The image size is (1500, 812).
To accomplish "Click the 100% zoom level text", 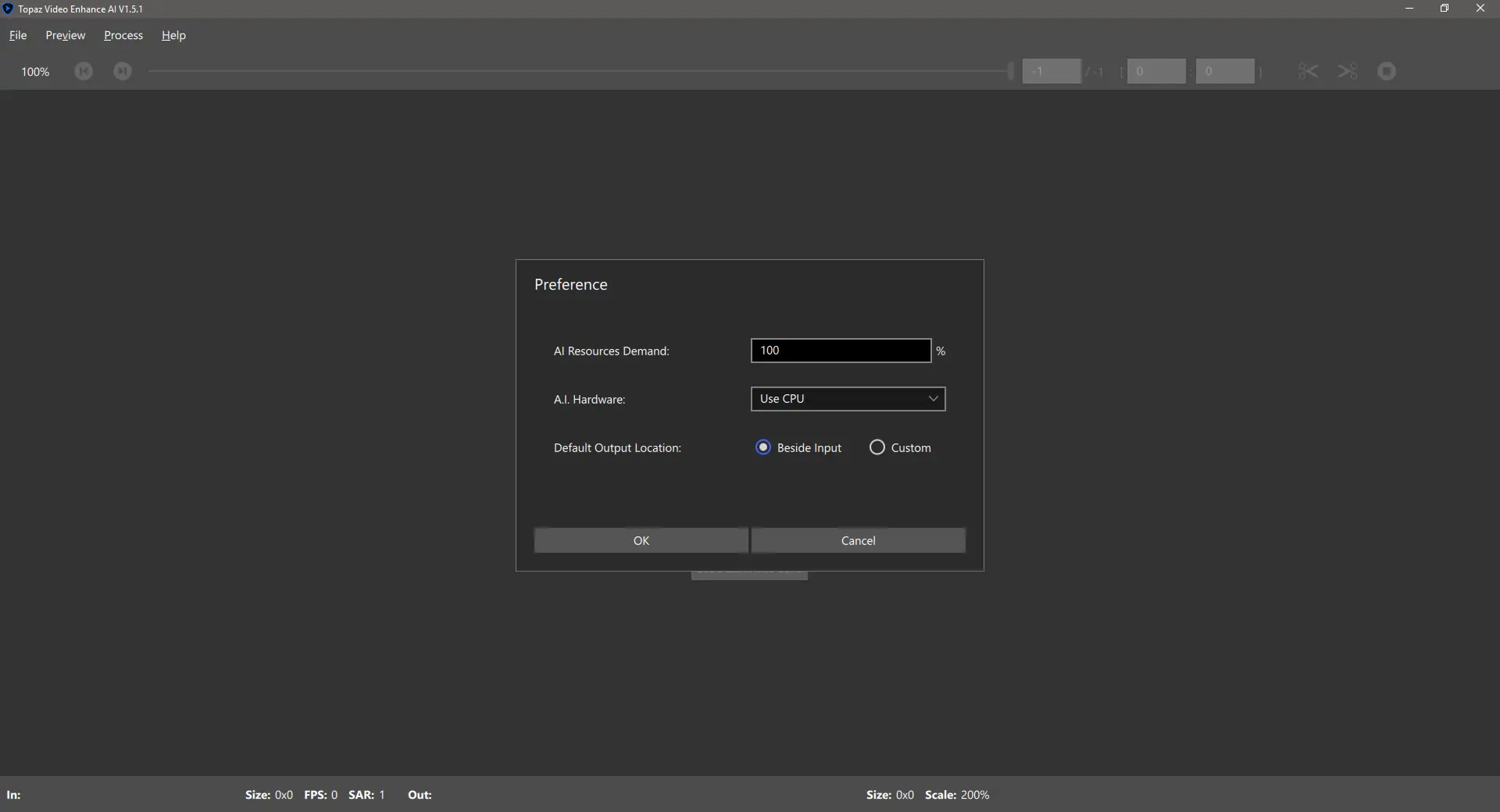I will click(x=35, y=72).
